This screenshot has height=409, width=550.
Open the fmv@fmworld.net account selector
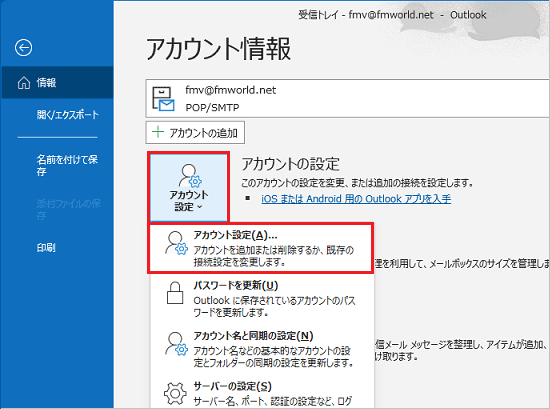[x=347, y=99]
